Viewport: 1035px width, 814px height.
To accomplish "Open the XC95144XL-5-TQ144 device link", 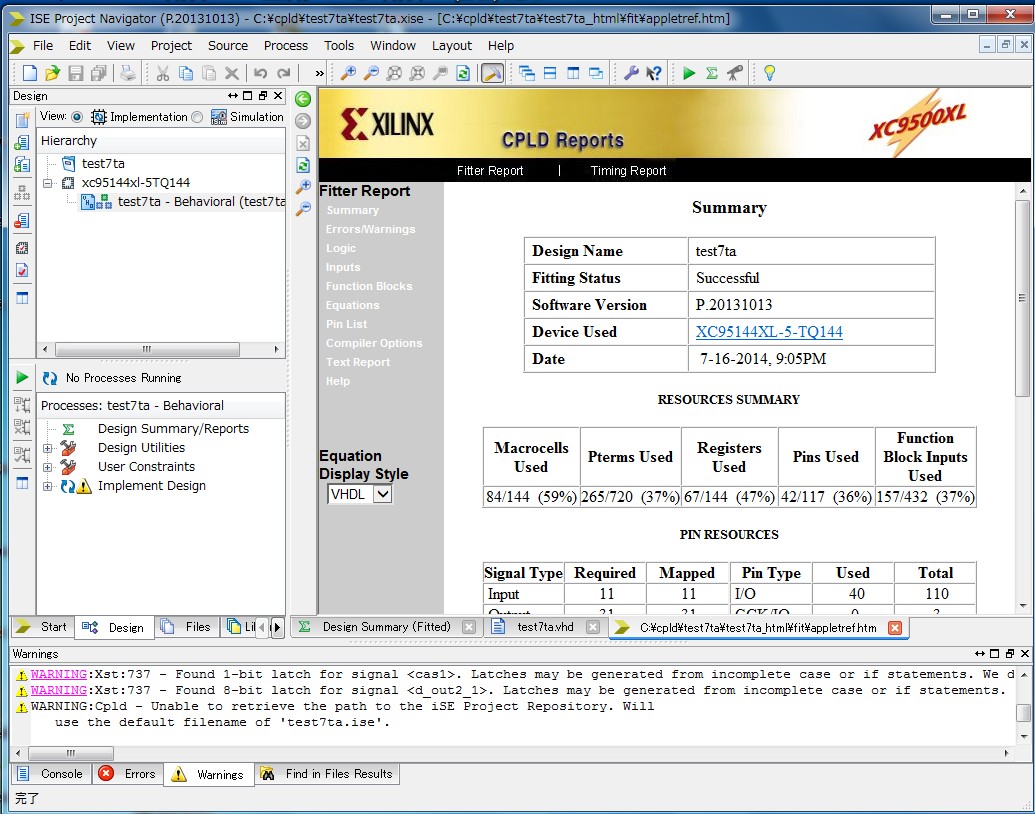I will [769, 331].
